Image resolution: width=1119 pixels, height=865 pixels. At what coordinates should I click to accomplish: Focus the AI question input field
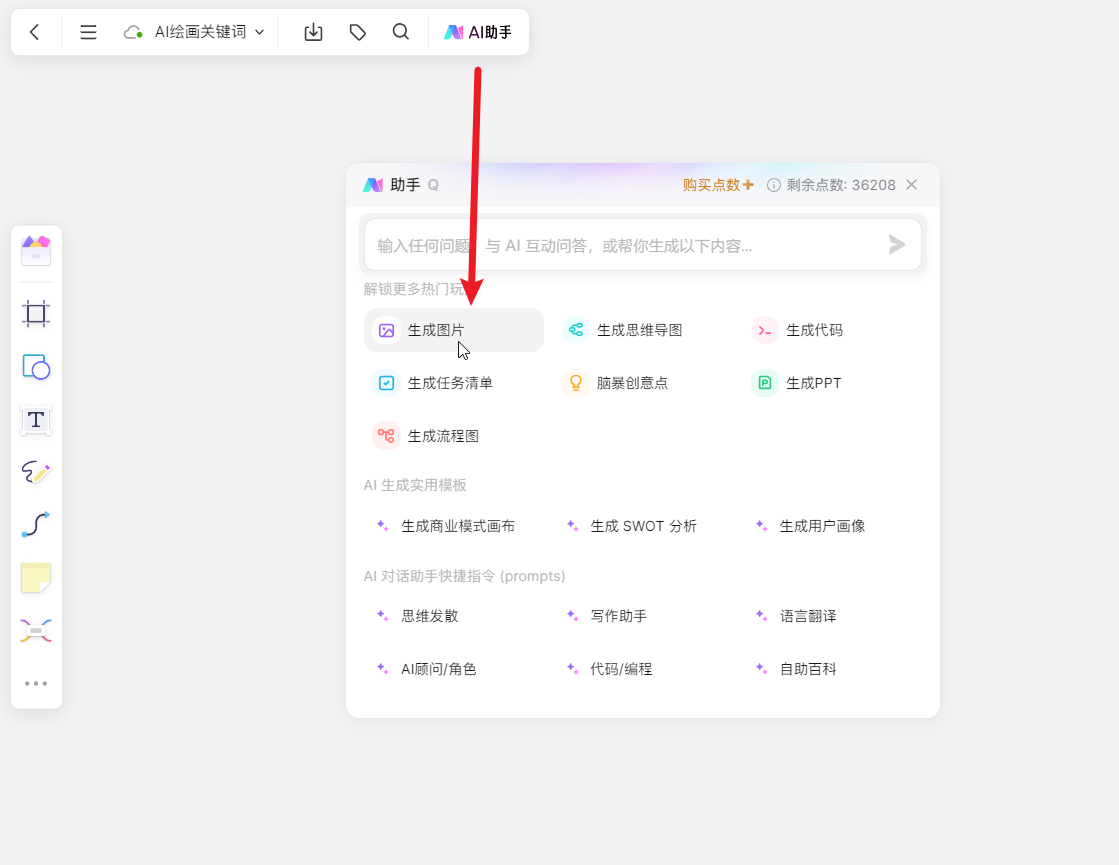642,245
